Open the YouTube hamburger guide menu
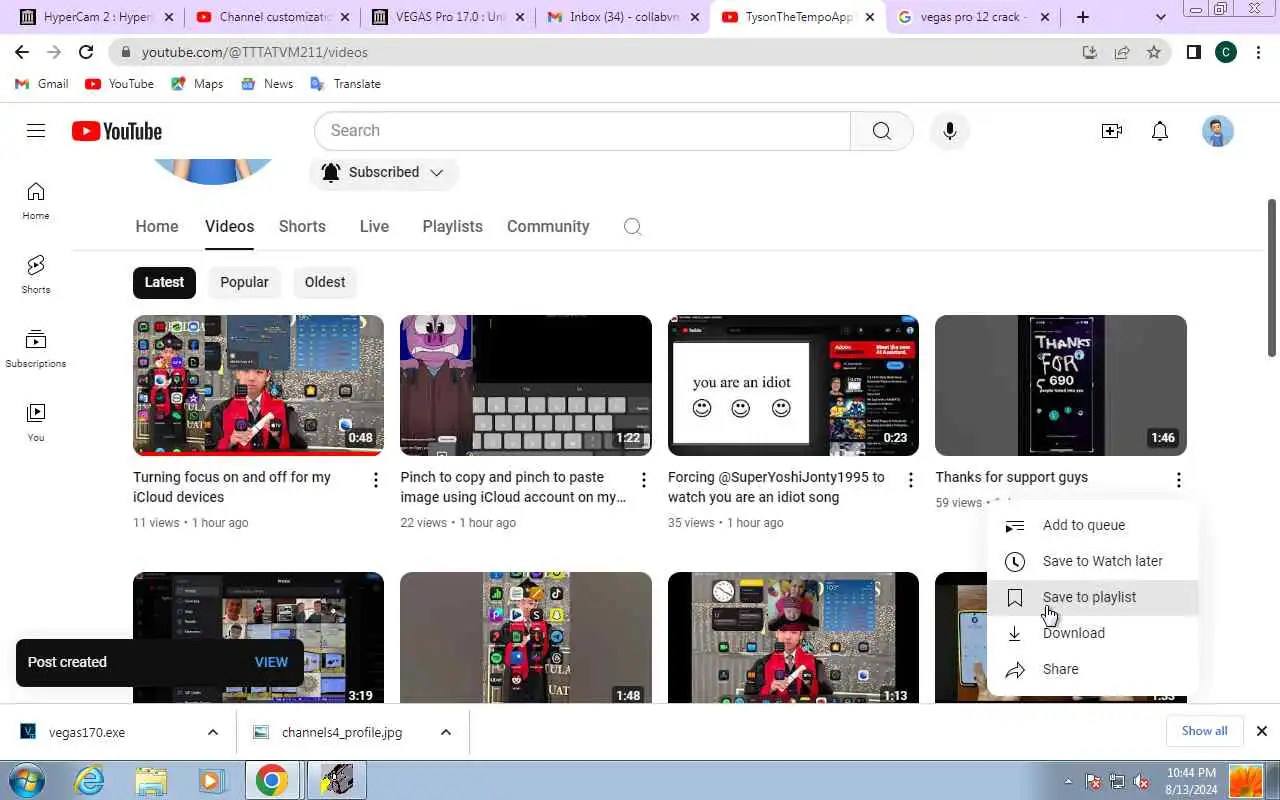This screenshot has height=800, width=1280. 36,131
